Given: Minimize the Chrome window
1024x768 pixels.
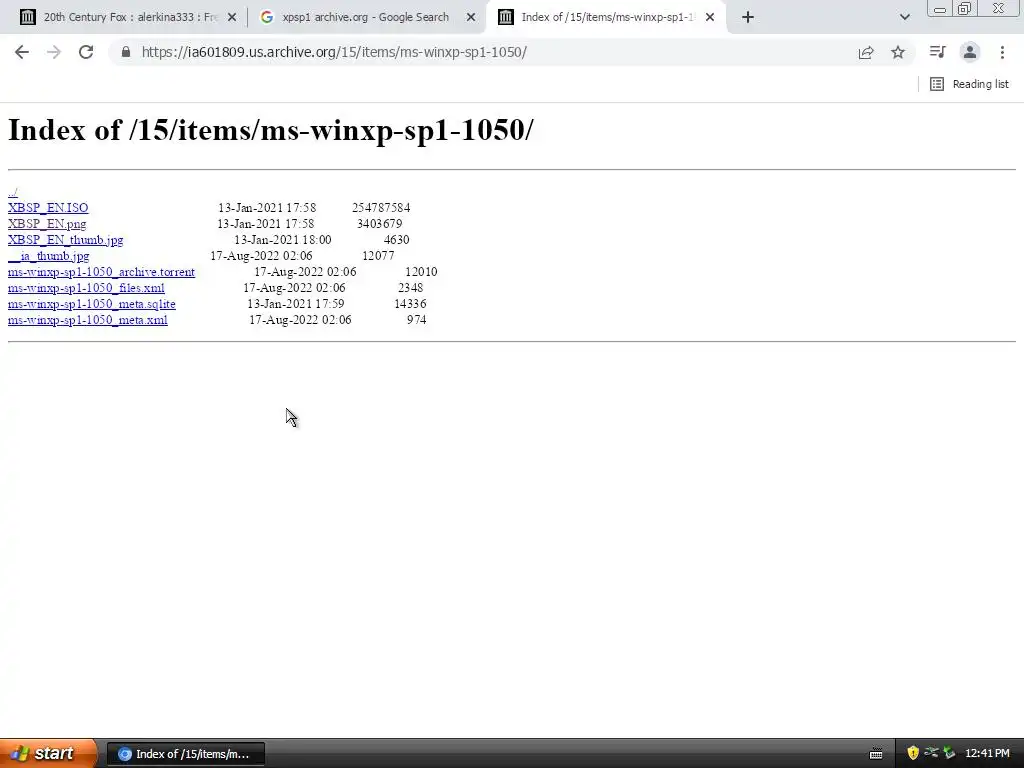Looking at the screenshot, I should tap(940, 9).
